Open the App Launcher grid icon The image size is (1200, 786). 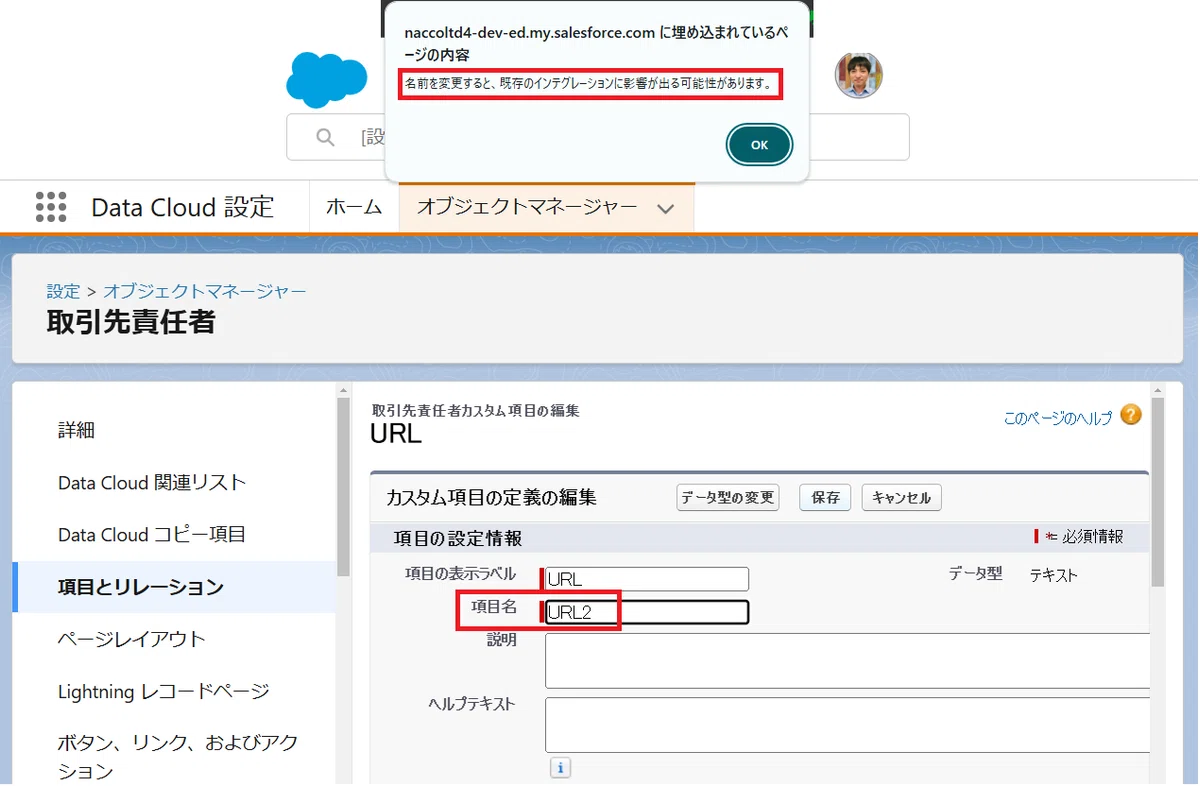click(x=51, y=207)
